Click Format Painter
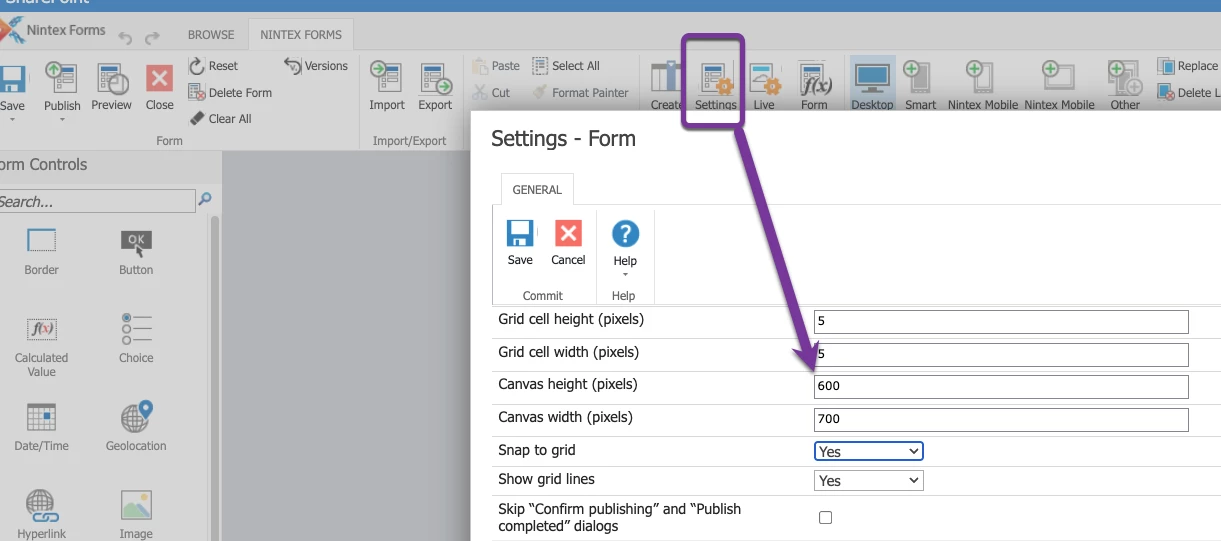Viewport: 1221px width, 541px height. point(581,93)
